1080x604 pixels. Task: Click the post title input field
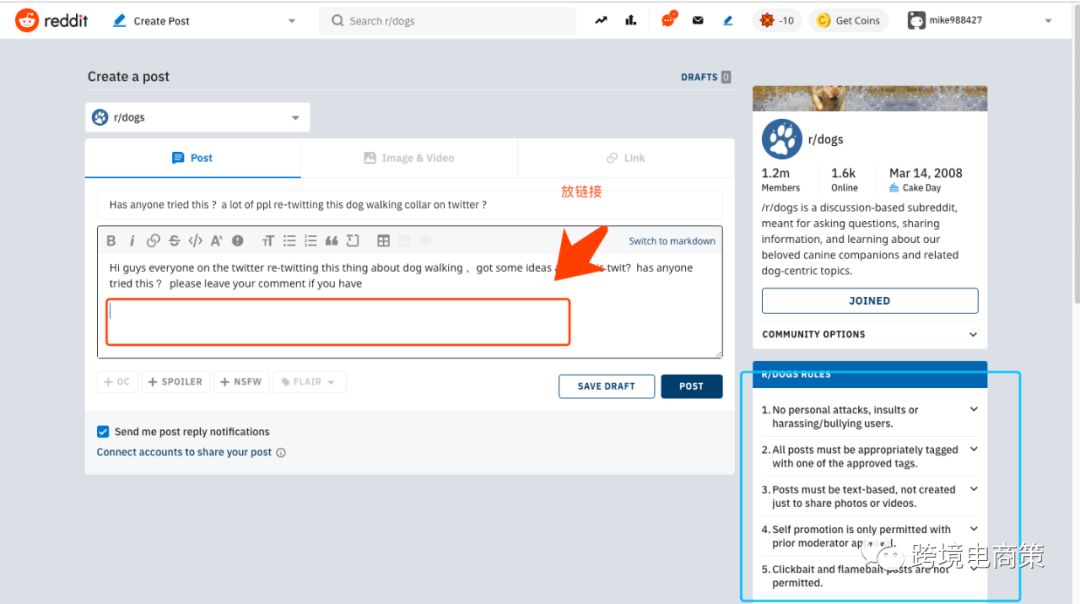(409, 205)
